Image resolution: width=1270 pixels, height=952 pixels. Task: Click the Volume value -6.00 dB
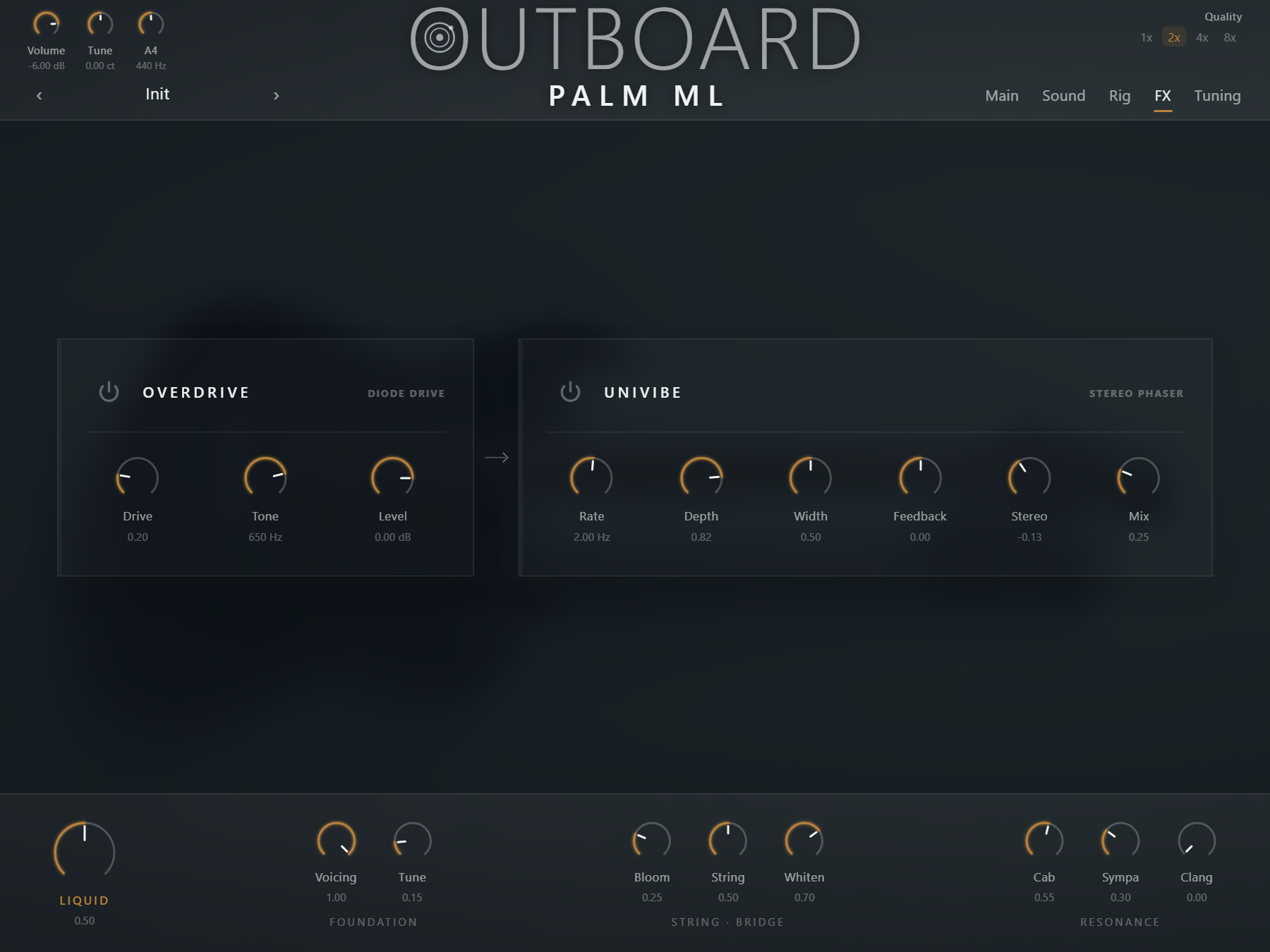click(x=47, y=66)
